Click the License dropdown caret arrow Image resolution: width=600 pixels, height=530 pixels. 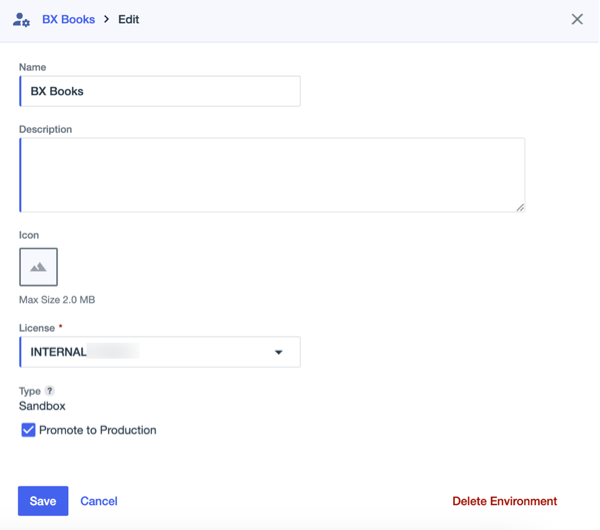pos(279,352)
